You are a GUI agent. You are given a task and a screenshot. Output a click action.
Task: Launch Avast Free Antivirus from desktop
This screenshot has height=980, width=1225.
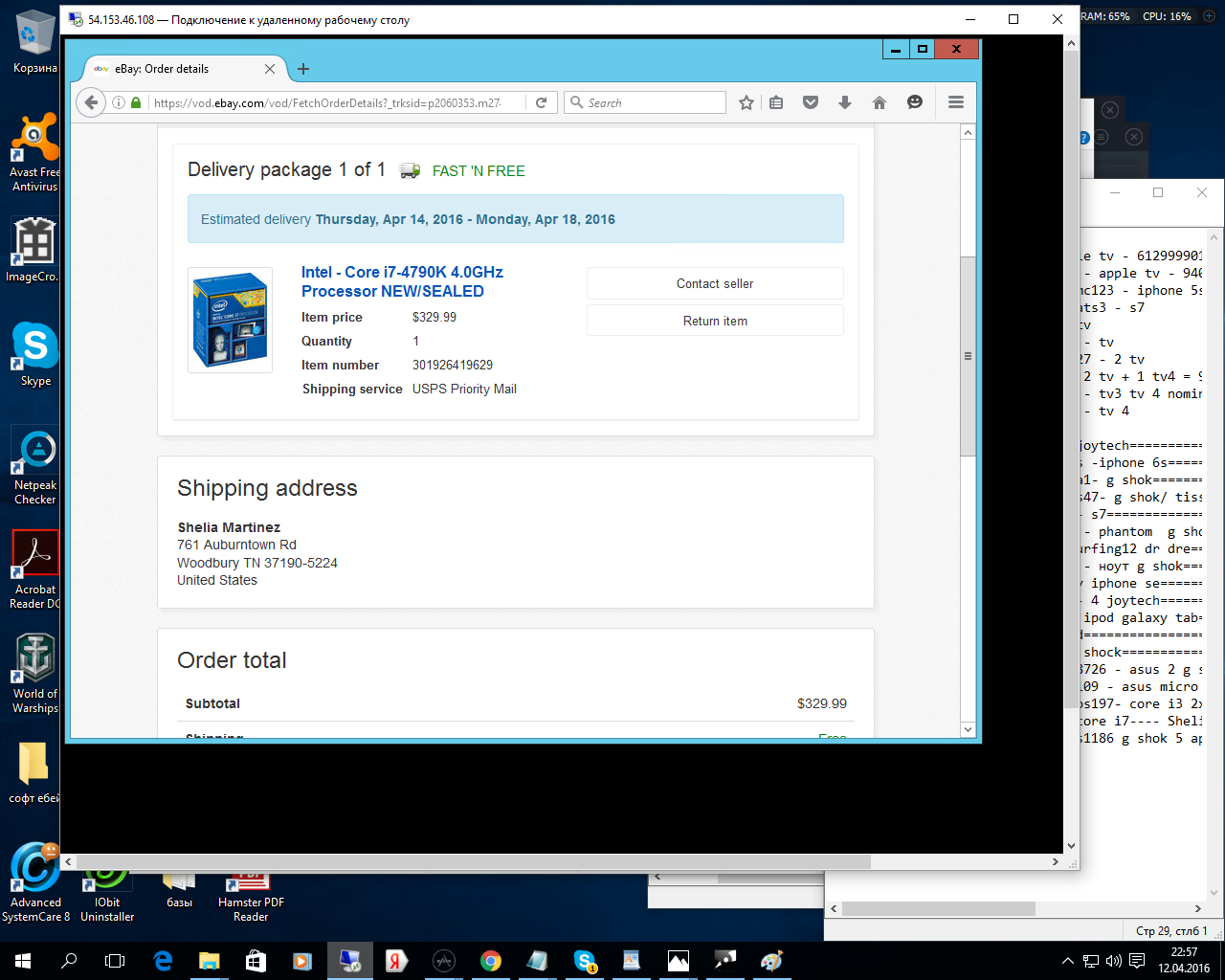[x=35, y=153]
